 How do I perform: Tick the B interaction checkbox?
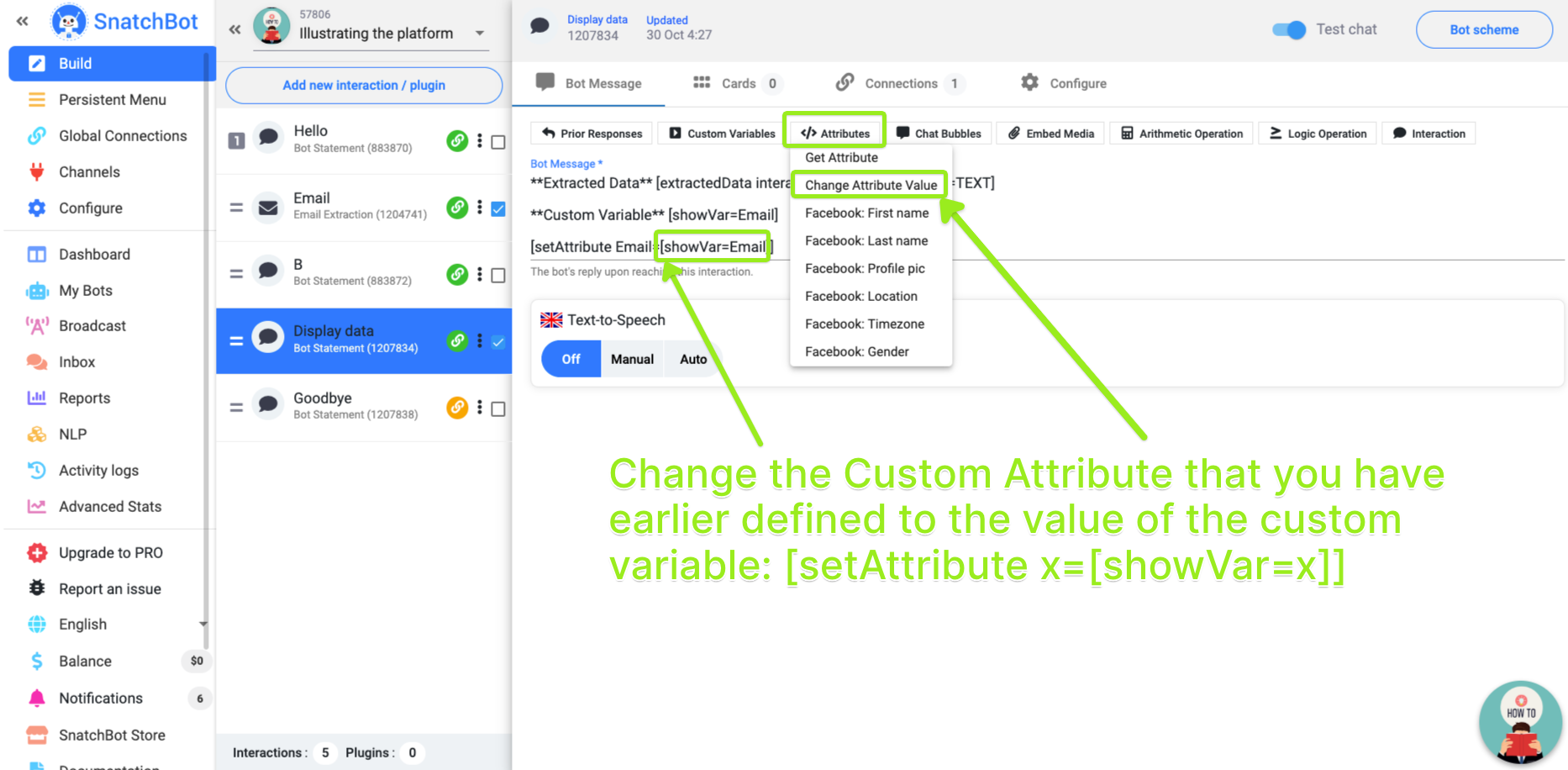pos(498,275)
